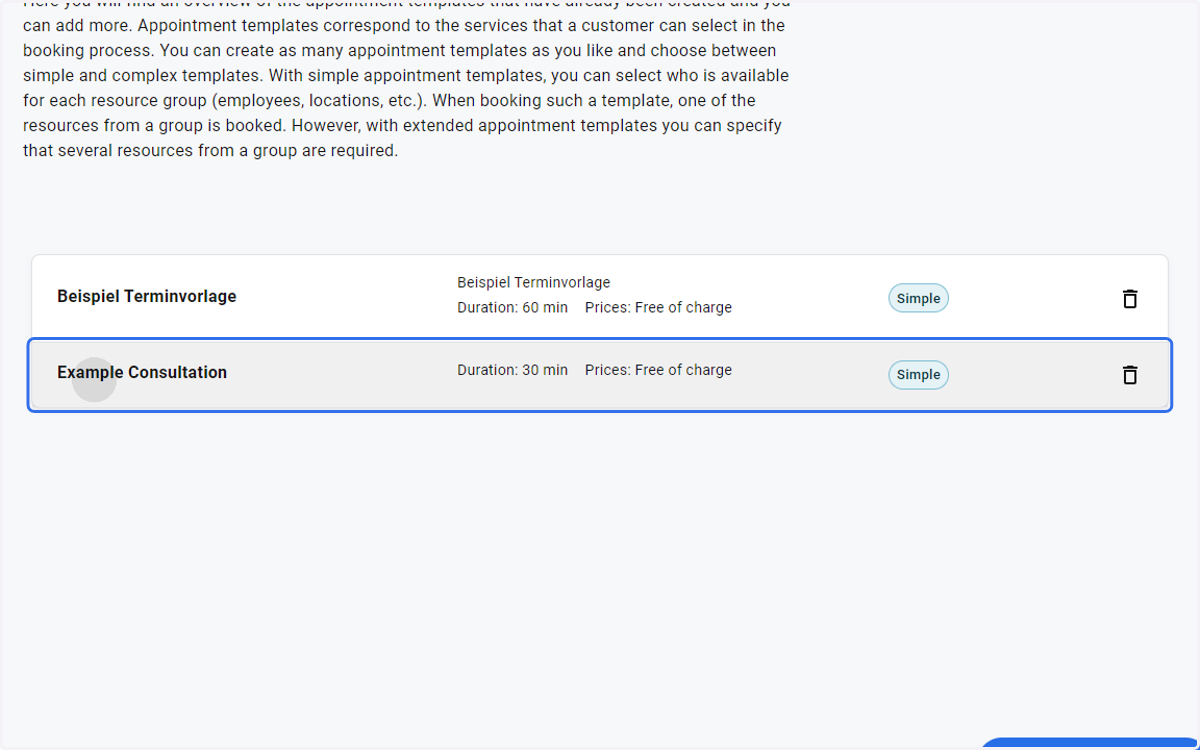Click Simple badge in Example Consultation row
Viewport: 1200px width, 750px height.
[918, 374]
